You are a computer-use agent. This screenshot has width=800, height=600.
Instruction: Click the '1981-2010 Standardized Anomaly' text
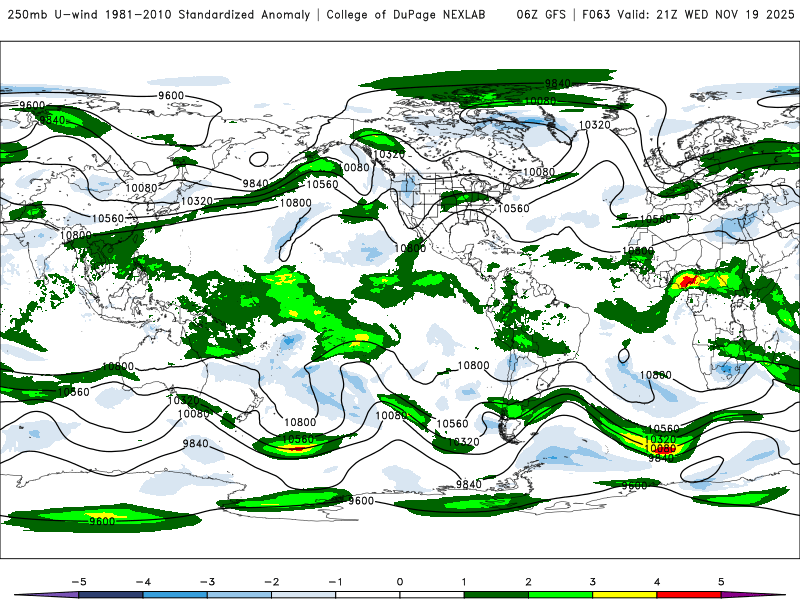point(208,14)
